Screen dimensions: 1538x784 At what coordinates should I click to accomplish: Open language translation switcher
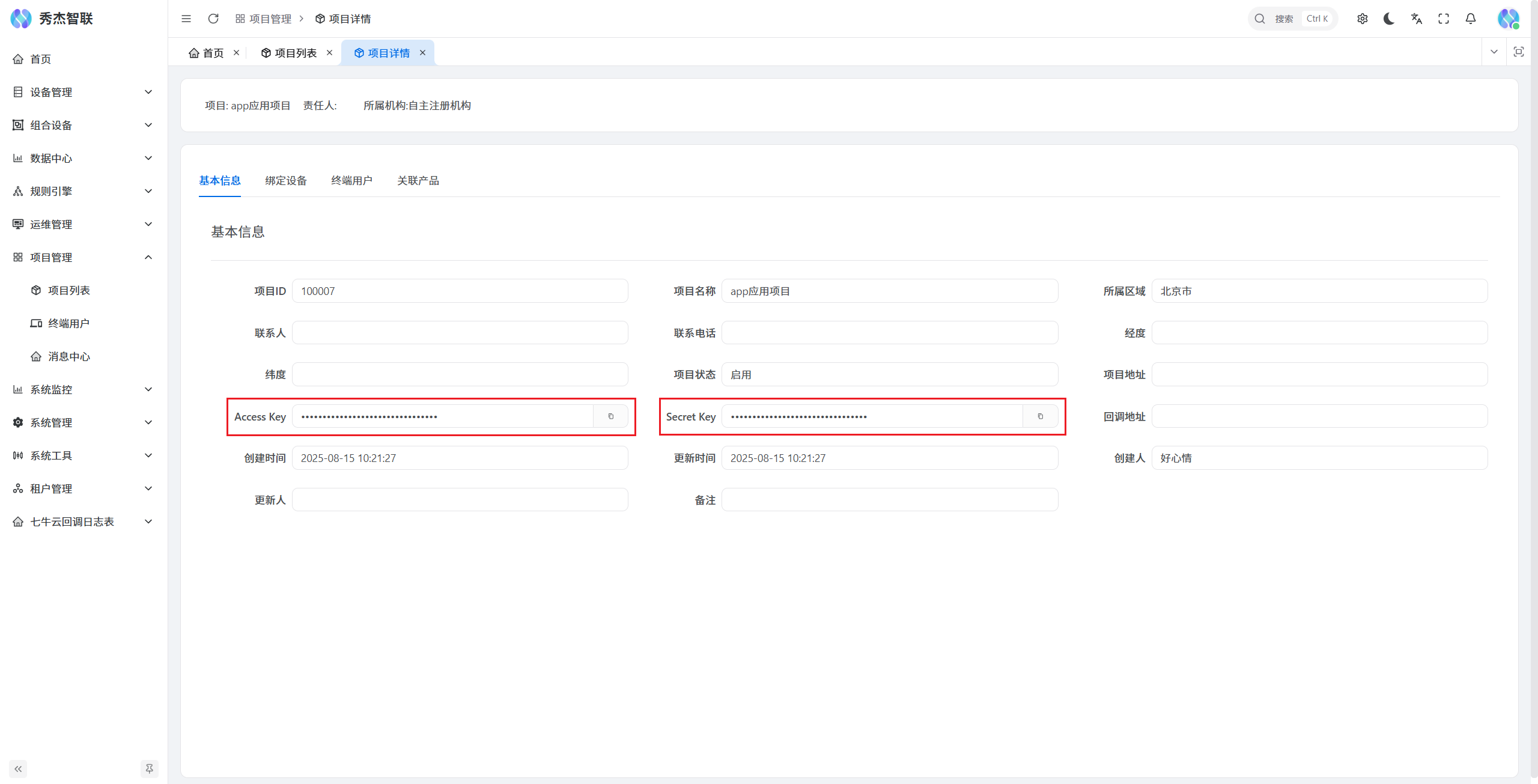[x=1417, y=19]
